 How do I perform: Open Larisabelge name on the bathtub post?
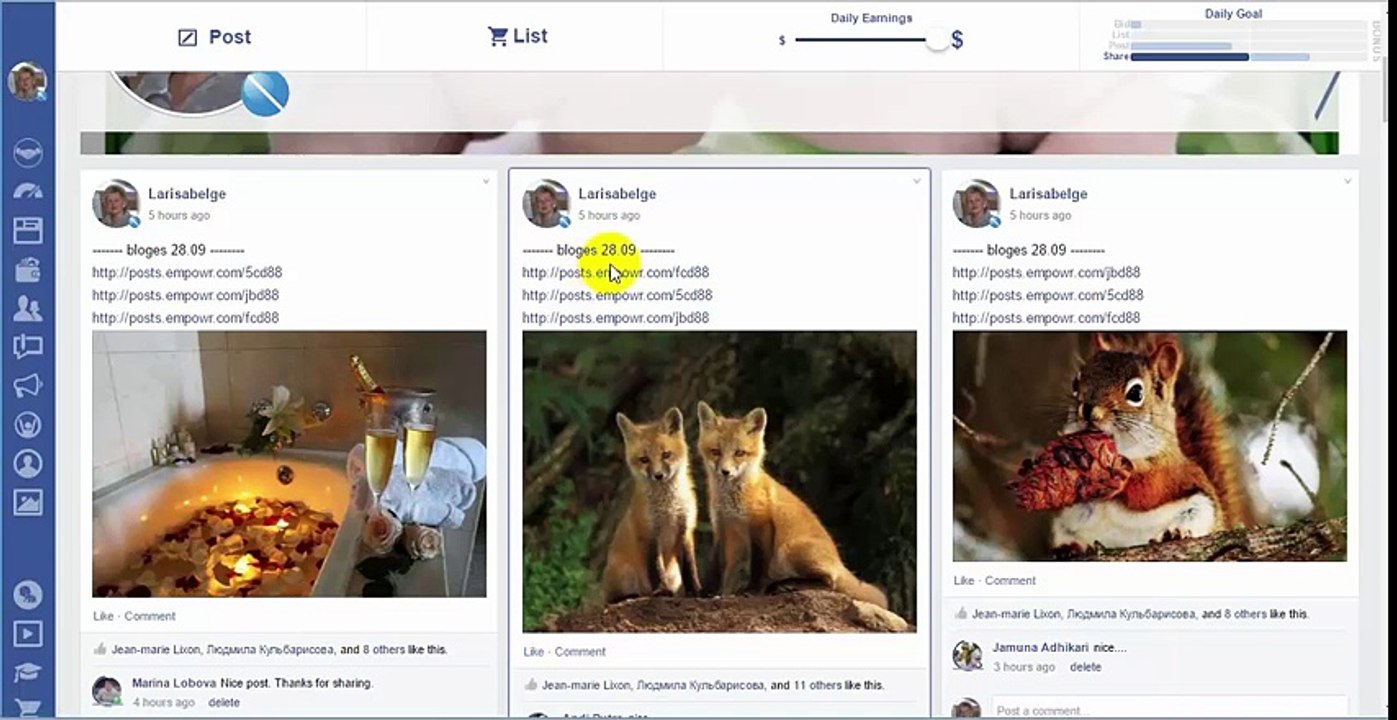pos(187,194)
